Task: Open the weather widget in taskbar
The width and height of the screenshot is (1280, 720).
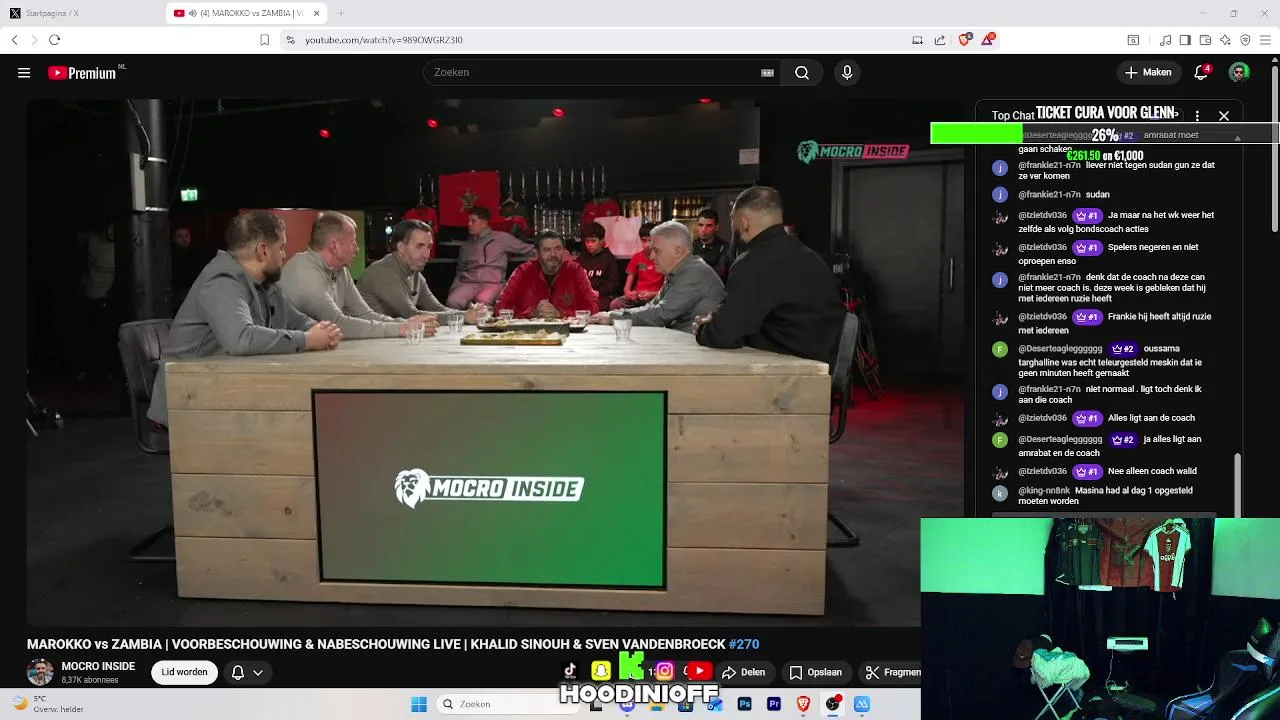Action: (48, 704)
